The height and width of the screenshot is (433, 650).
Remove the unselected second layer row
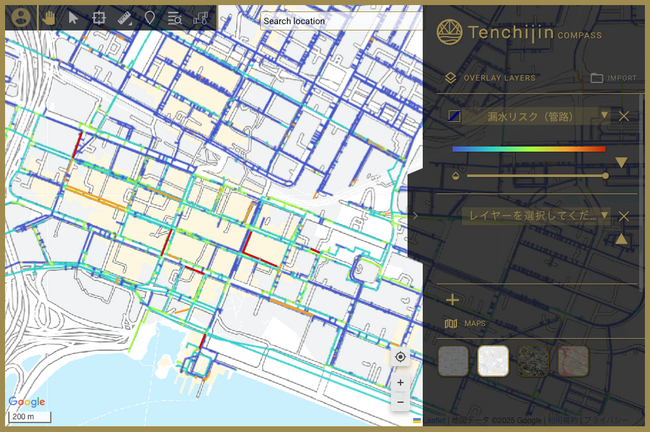click(624, 216)
